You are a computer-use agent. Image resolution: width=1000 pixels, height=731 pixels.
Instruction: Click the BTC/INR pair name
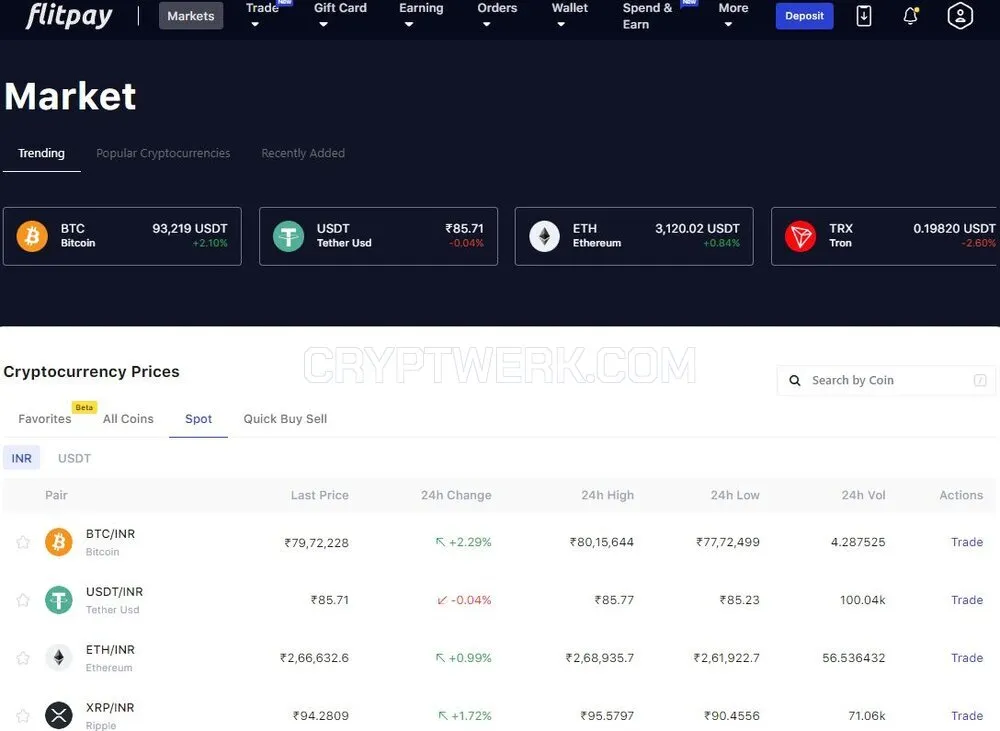[110, 534]
